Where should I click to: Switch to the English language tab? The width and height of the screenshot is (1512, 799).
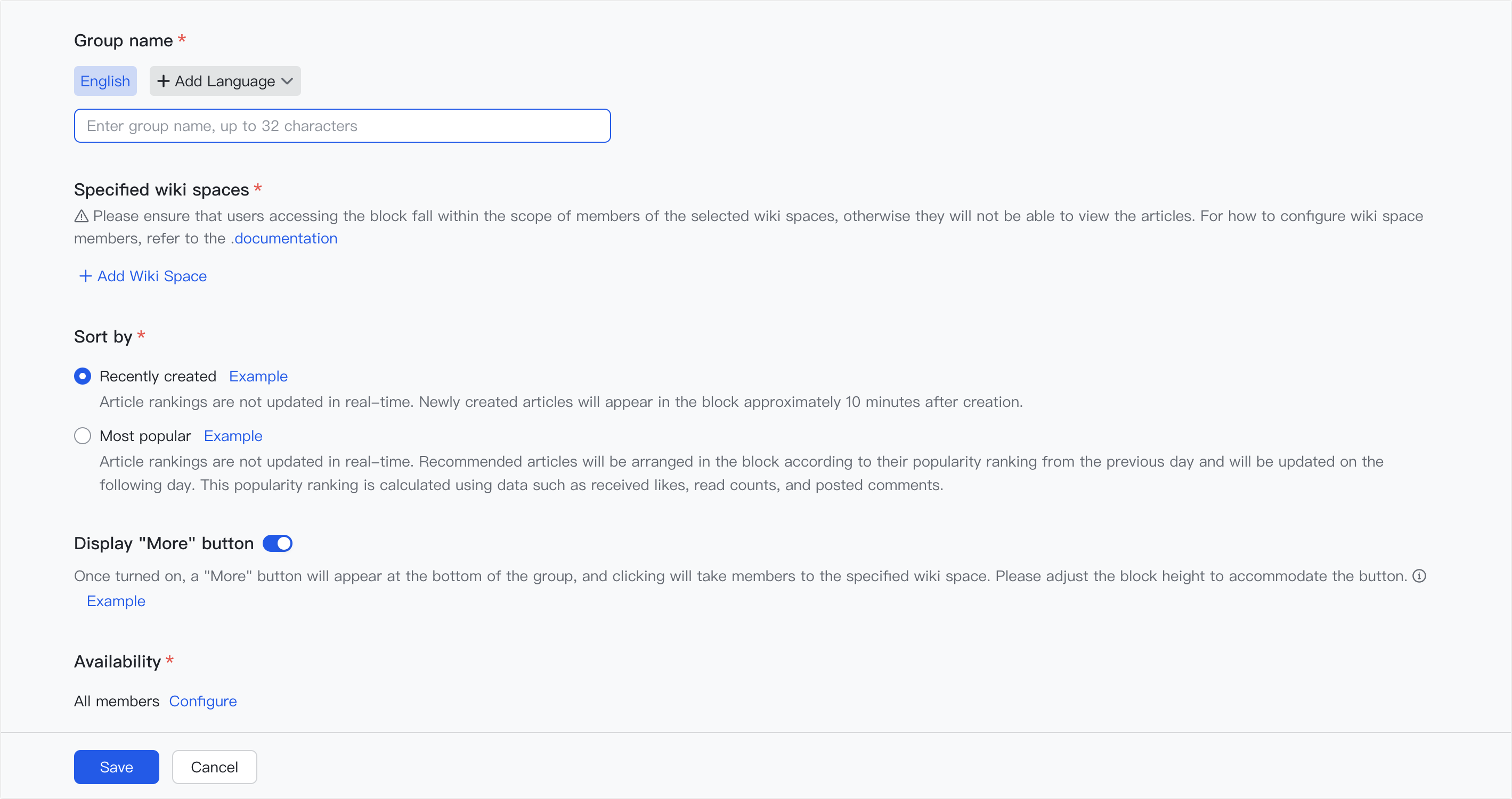click(x=105, y=81)
